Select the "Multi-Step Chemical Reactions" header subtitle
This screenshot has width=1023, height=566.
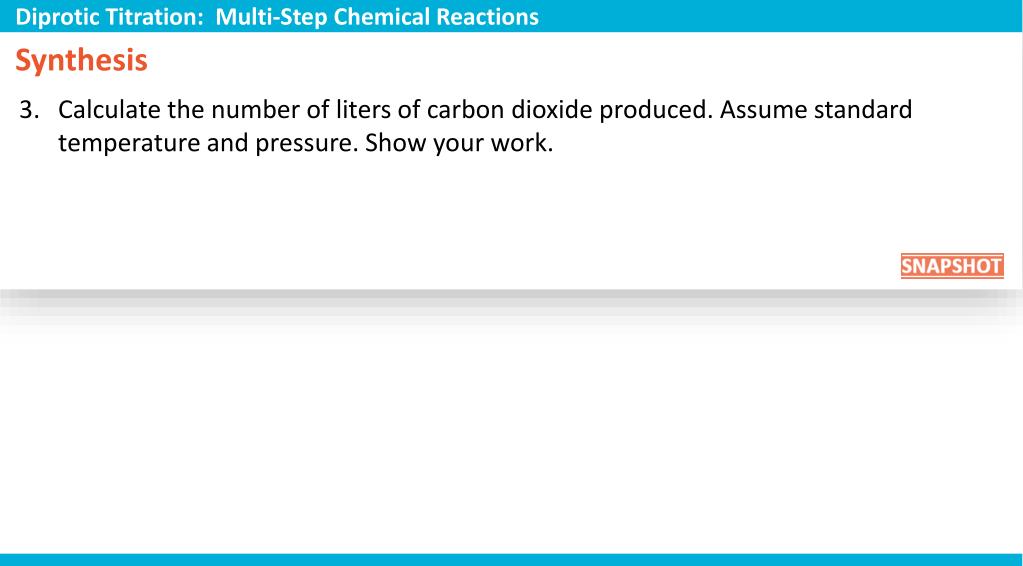[x=376, y=17]
